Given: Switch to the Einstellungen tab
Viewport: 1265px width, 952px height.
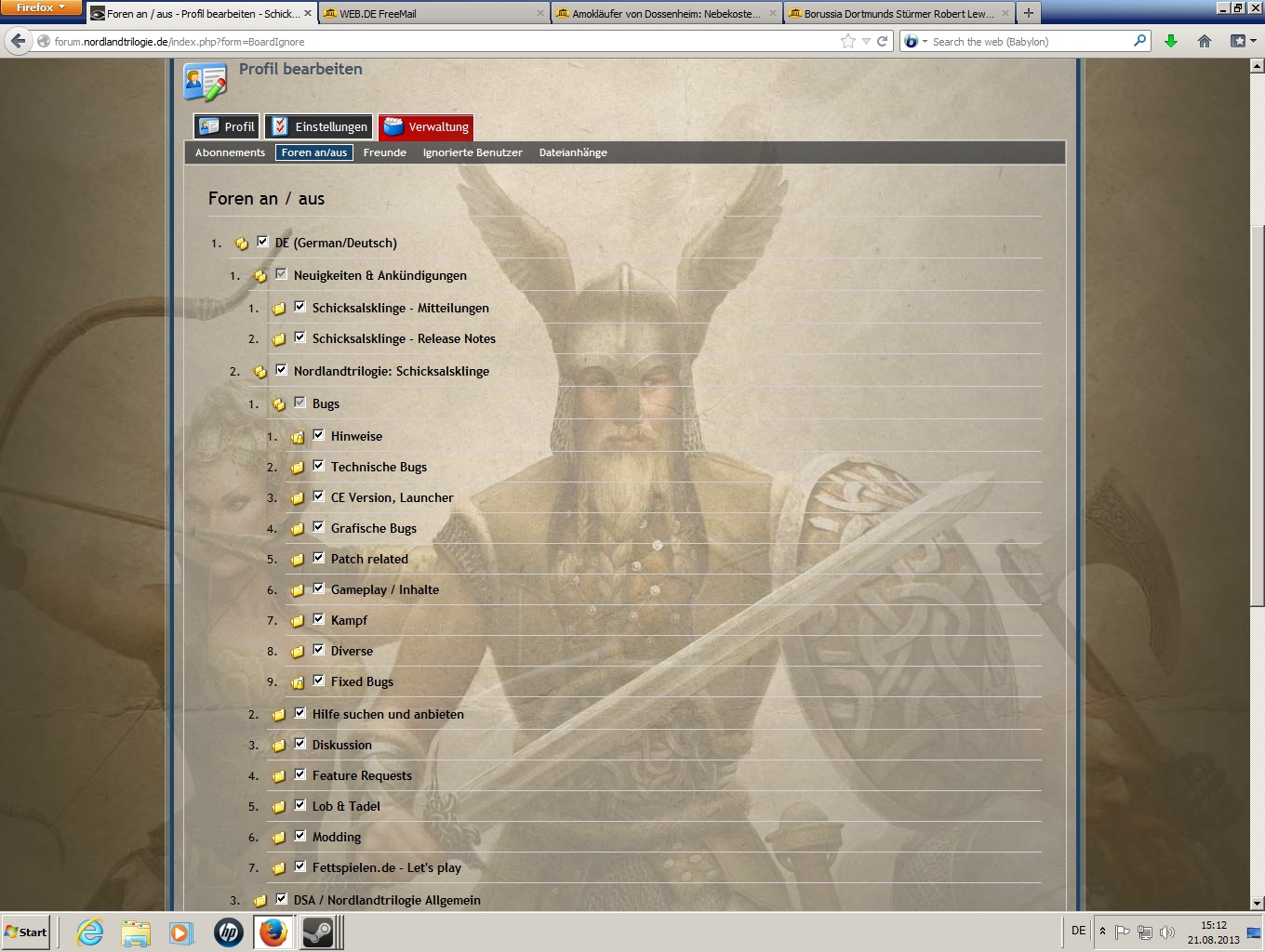Looking at the screenshot, I should click(x=319, y=126).
